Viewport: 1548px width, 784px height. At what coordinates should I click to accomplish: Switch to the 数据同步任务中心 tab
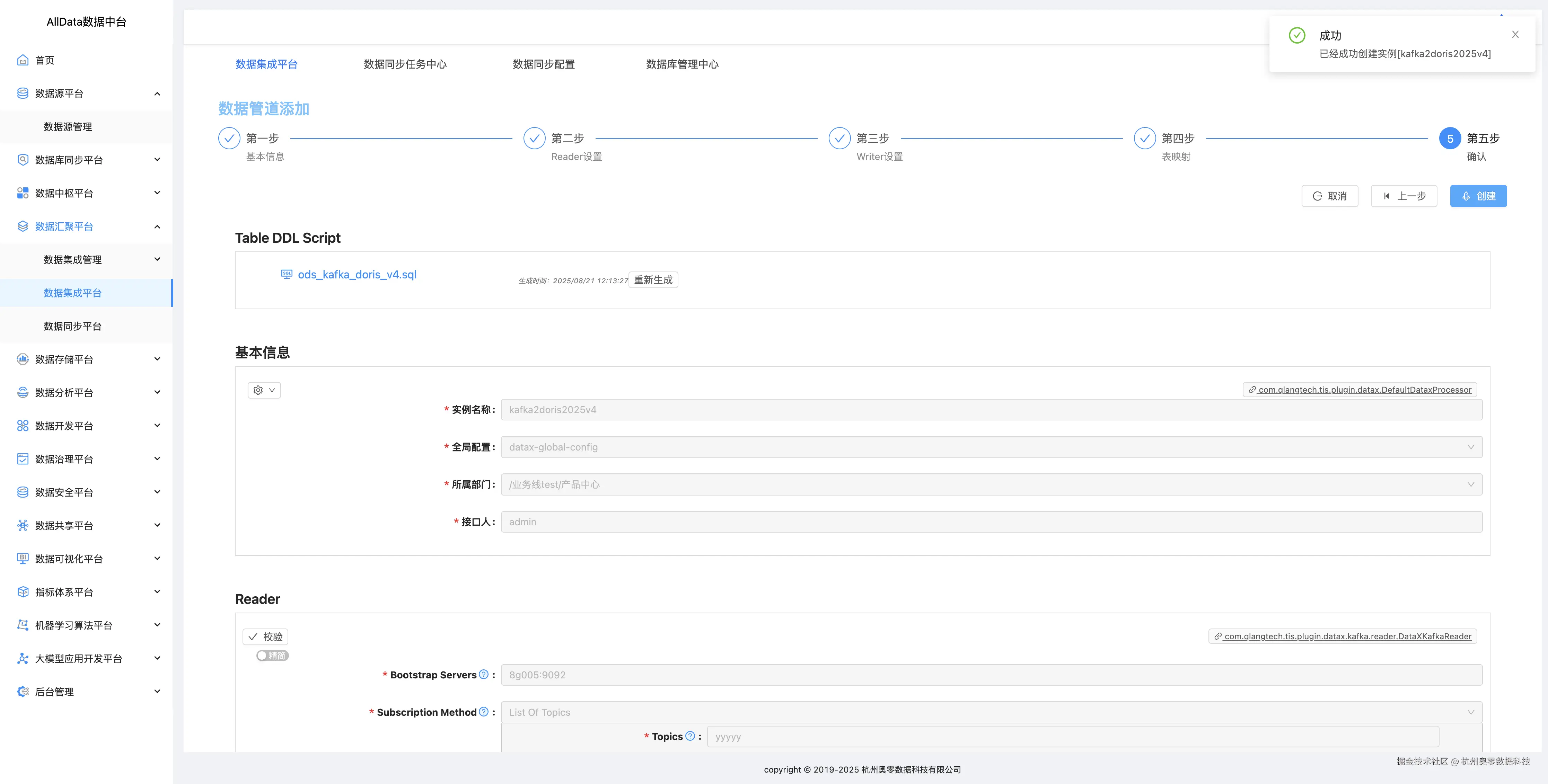click(x=405, y=64)
